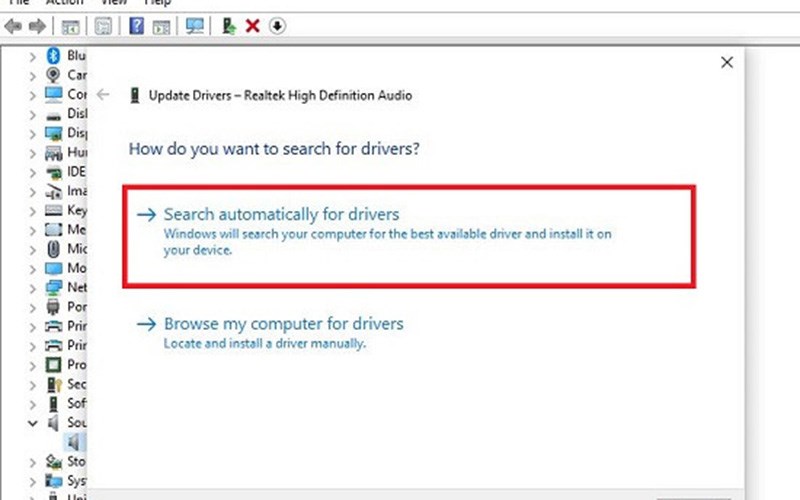Select the Imaging devices icon in the tree
The image size is (800, 500).
coord(53,192)
